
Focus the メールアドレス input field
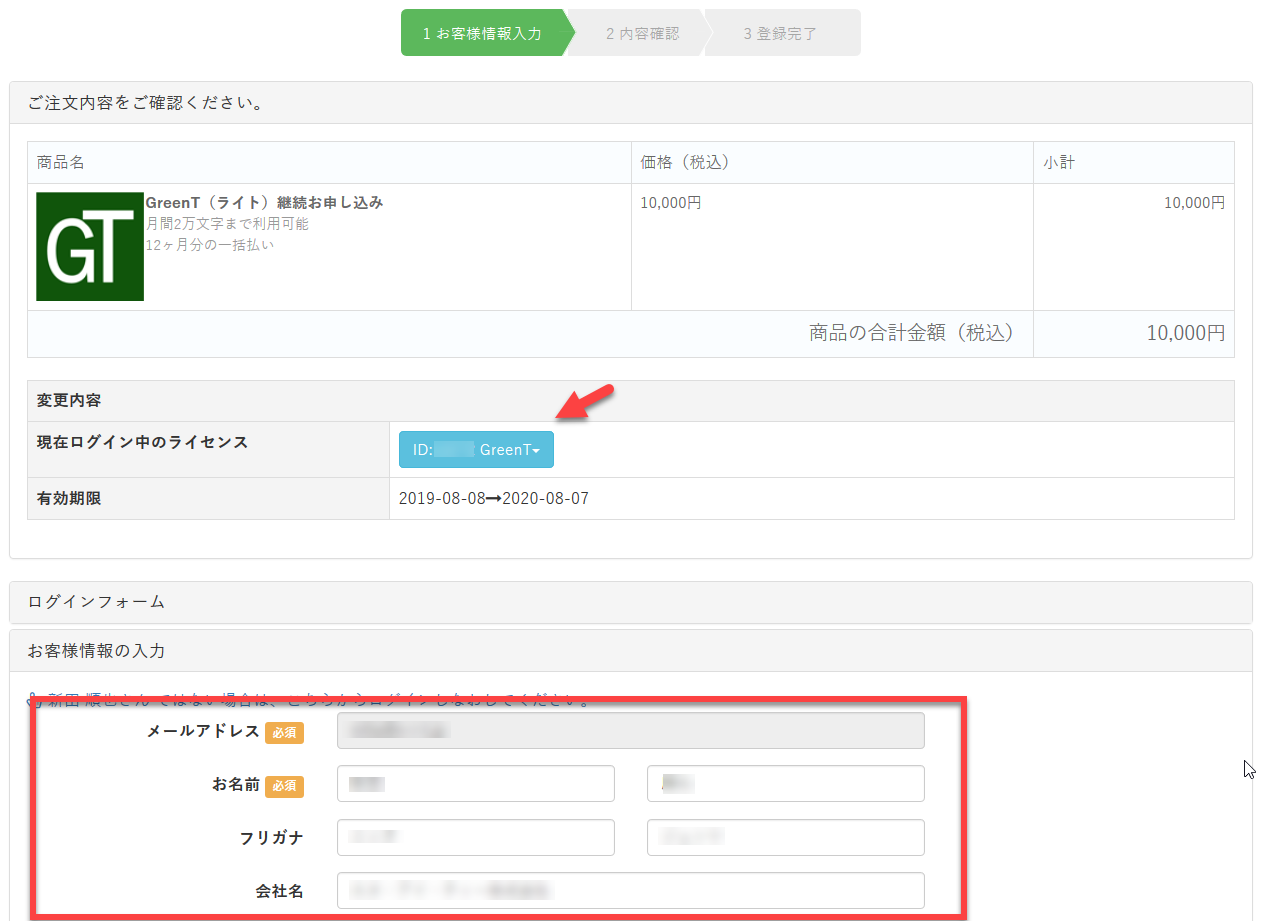[x=630, y=731]
